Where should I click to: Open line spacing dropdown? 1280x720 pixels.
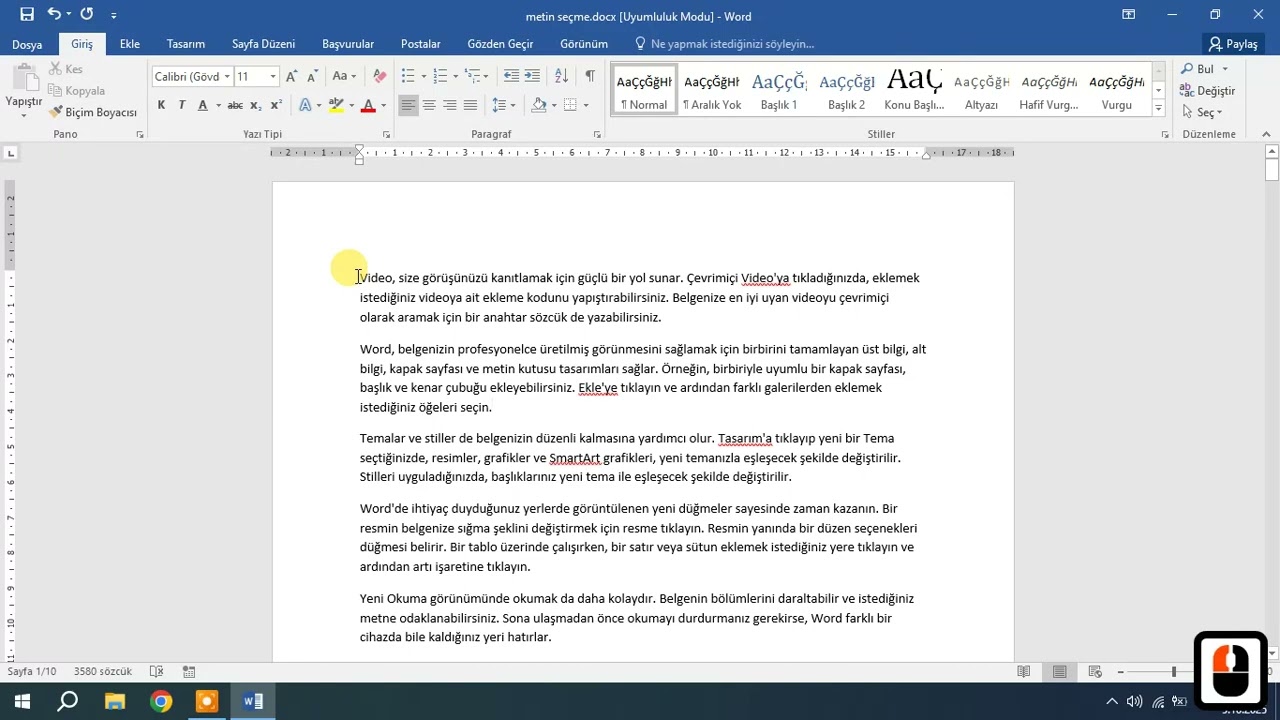pyautogui.click(x=504, y=105)
